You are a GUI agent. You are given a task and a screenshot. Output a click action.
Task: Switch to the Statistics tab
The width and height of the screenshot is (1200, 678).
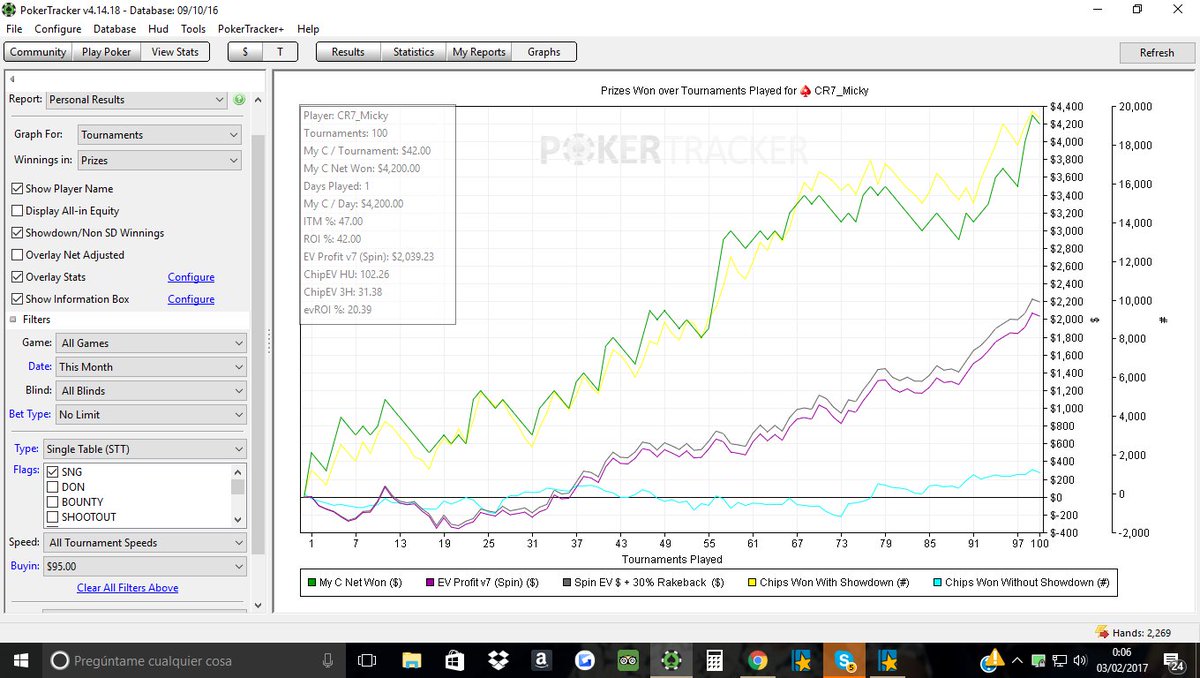pos(413,52)
